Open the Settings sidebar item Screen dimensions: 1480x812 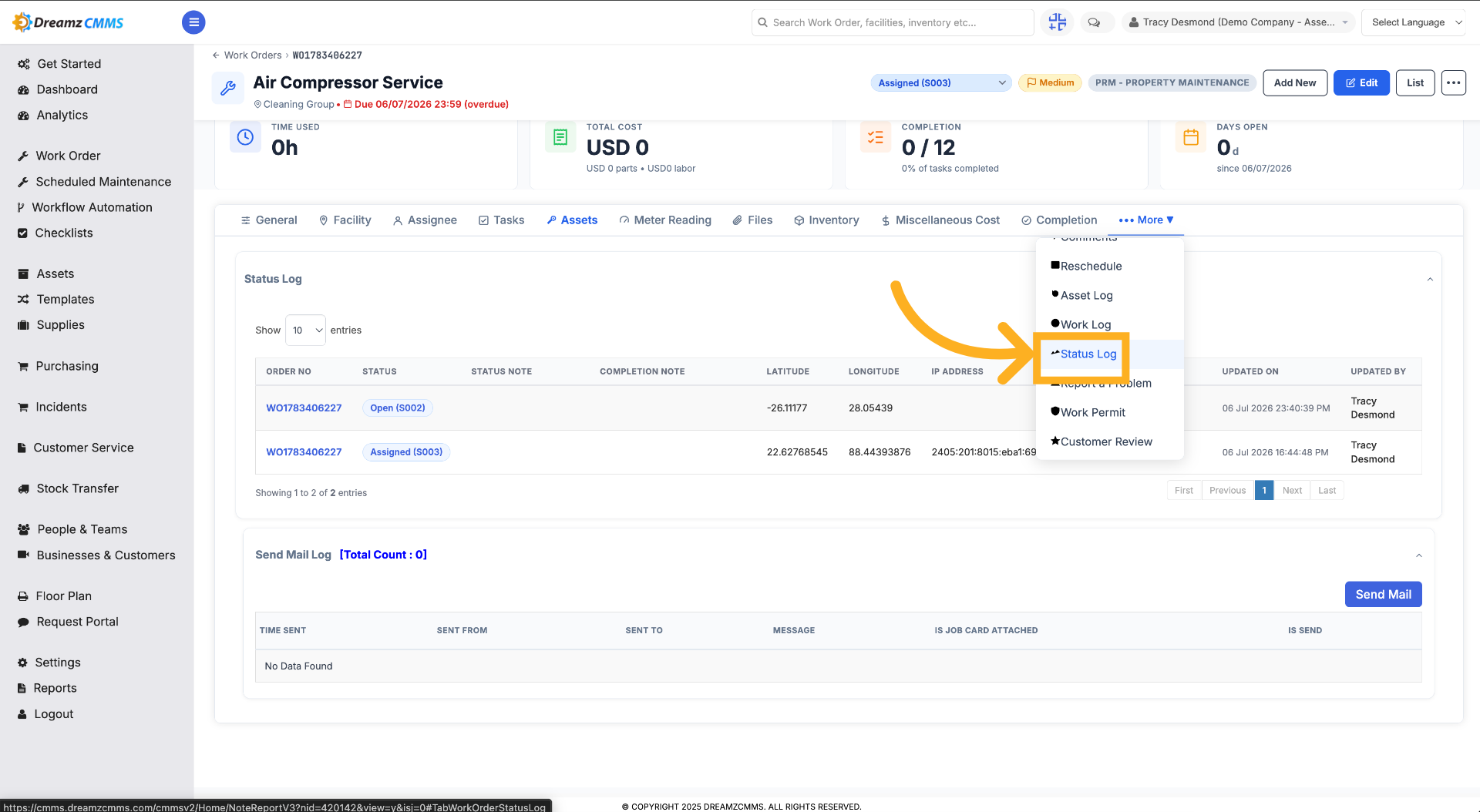coord(57,663)
